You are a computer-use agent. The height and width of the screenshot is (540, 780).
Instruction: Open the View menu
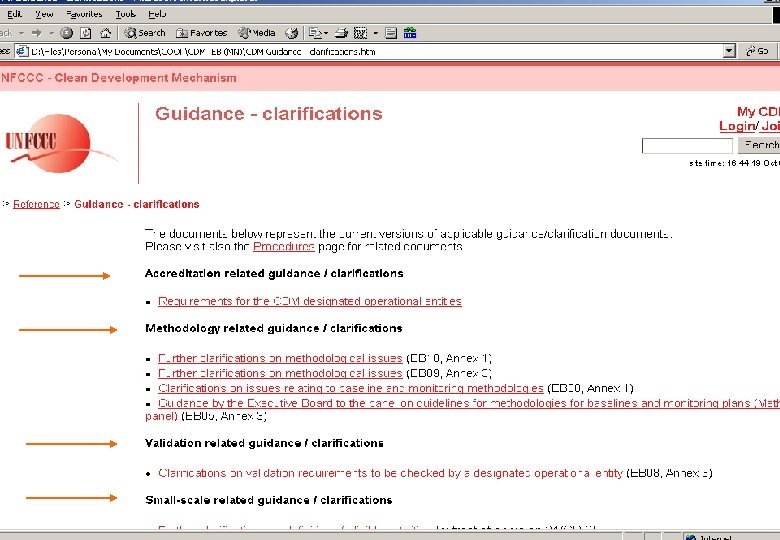click(x=44, y=14)
